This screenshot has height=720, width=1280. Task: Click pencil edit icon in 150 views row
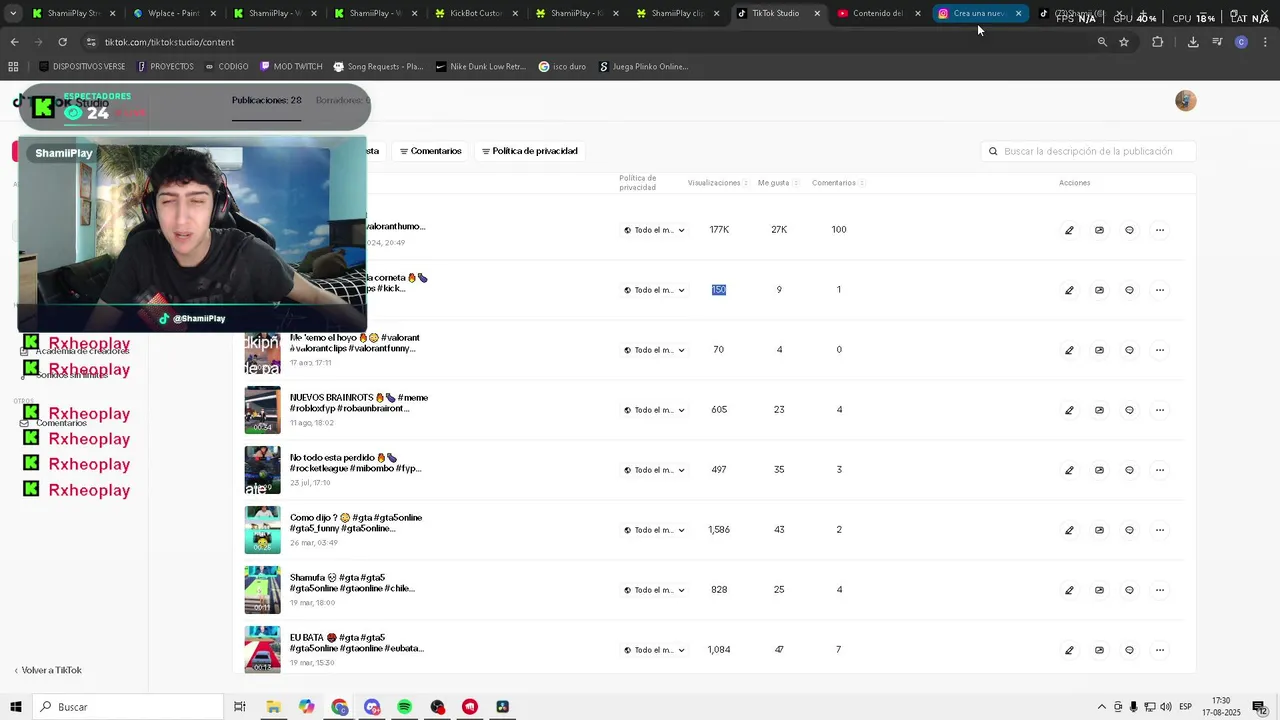click(x=1069, y=290)
